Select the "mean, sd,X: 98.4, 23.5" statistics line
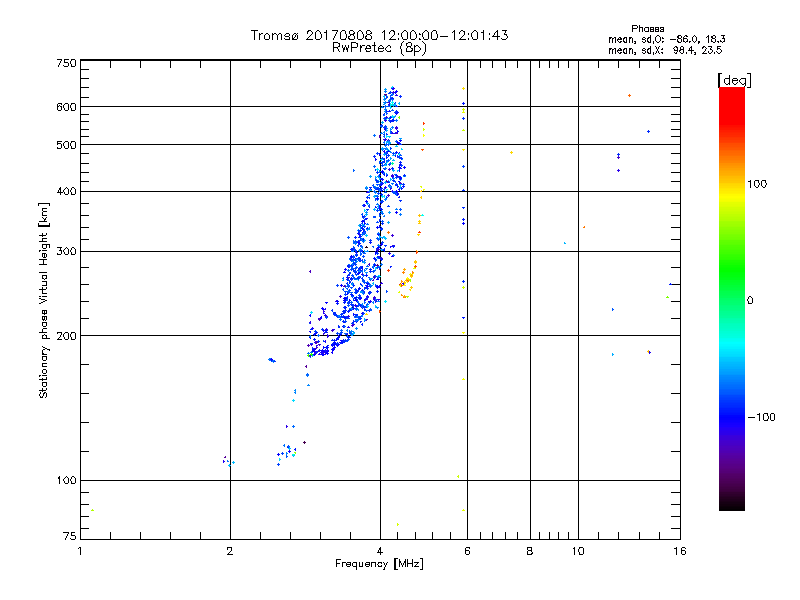 pyautogui.click(x=665, y=50)
